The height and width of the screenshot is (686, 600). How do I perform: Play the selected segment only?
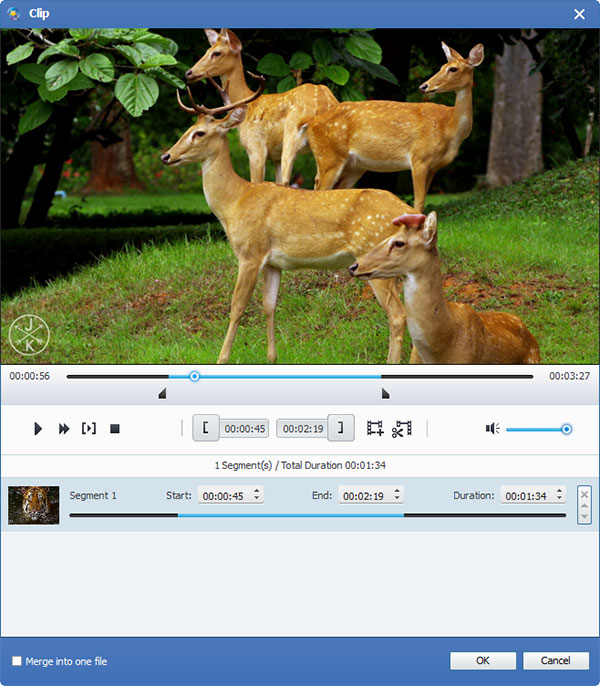click(89, 428)
